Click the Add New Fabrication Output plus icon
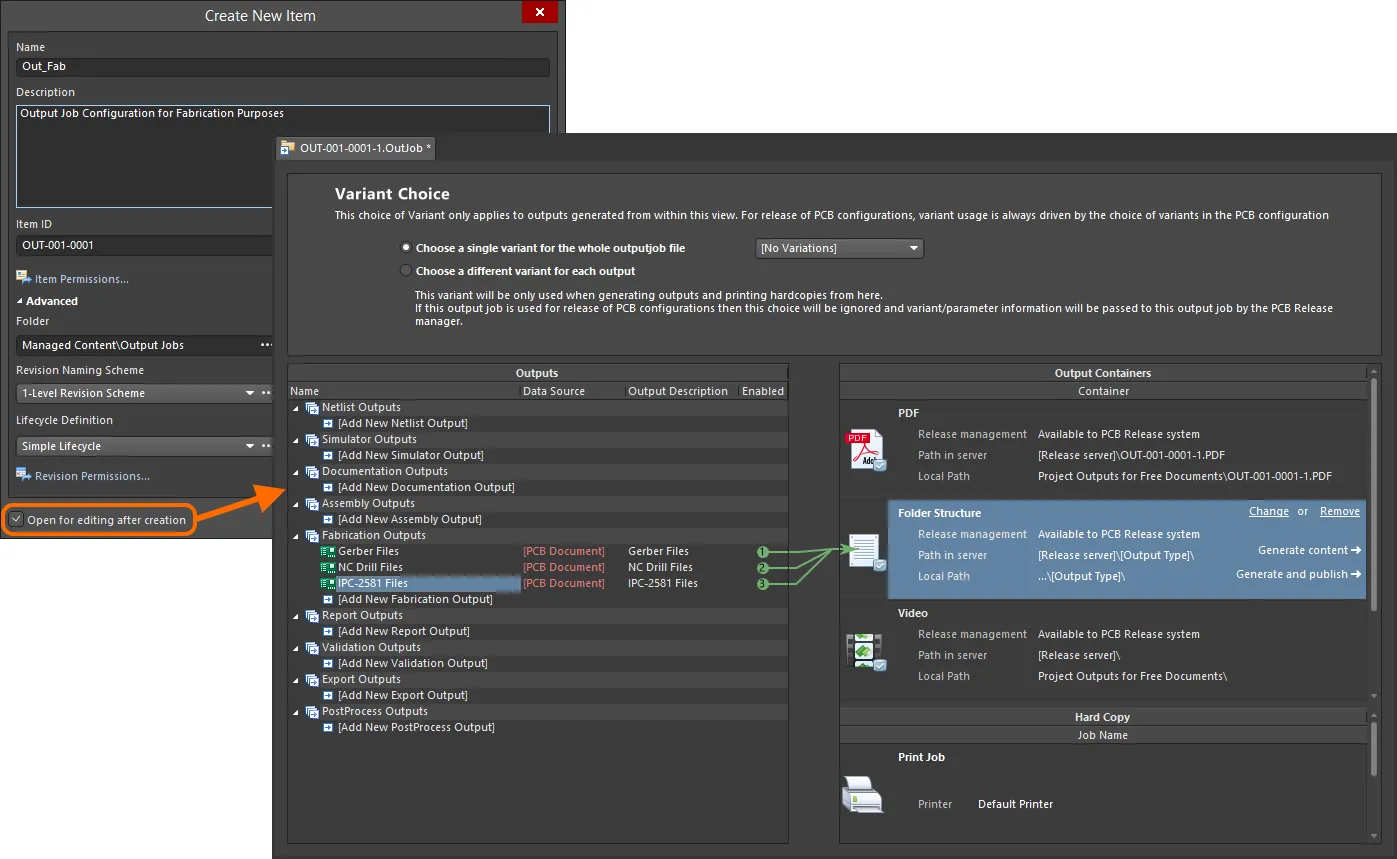 (328, 600)
